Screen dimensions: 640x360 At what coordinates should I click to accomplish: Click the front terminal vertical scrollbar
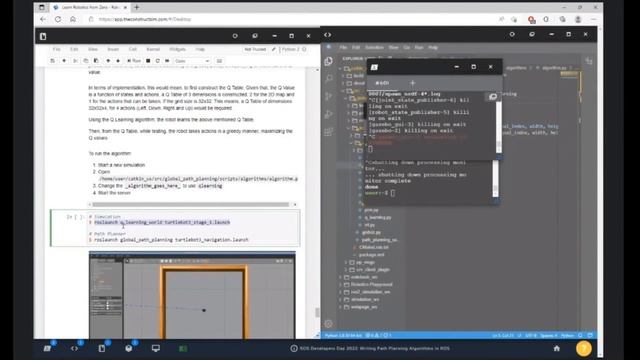[498, 127]
